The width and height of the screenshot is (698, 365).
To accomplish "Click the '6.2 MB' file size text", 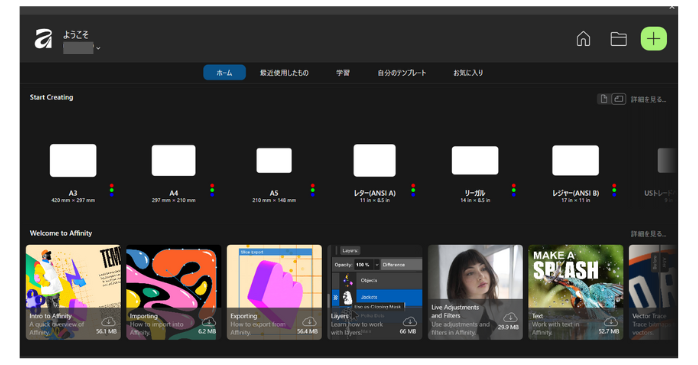I will click(x=207, y=331).
